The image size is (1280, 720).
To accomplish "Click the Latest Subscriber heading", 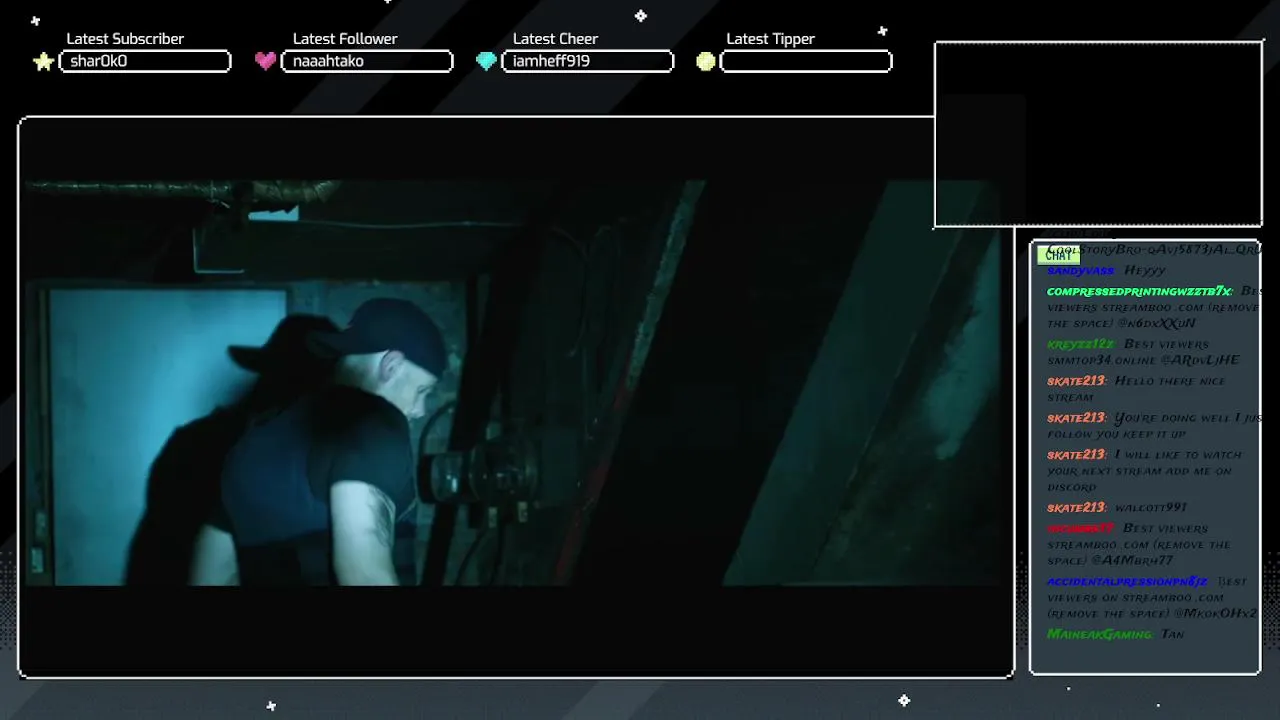I will 125,38.
